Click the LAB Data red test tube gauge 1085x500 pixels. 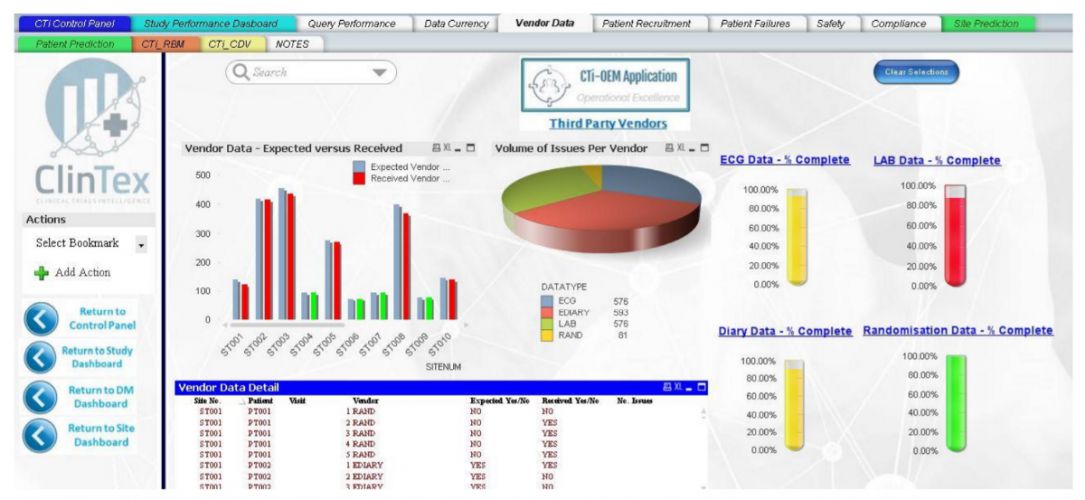point(955,235)
